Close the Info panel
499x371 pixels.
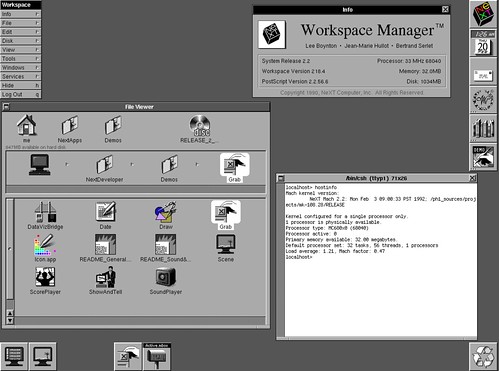(x=445, y=10)
